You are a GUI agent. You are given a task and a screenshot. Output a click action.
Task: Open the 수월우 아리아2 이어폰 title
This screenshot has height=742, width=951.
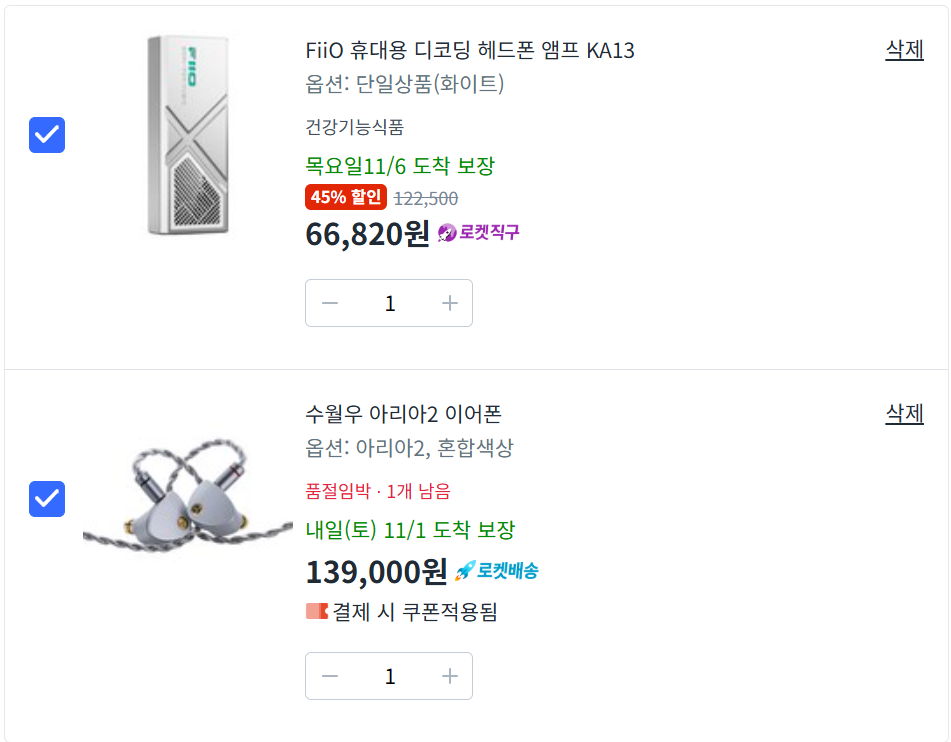403,414
